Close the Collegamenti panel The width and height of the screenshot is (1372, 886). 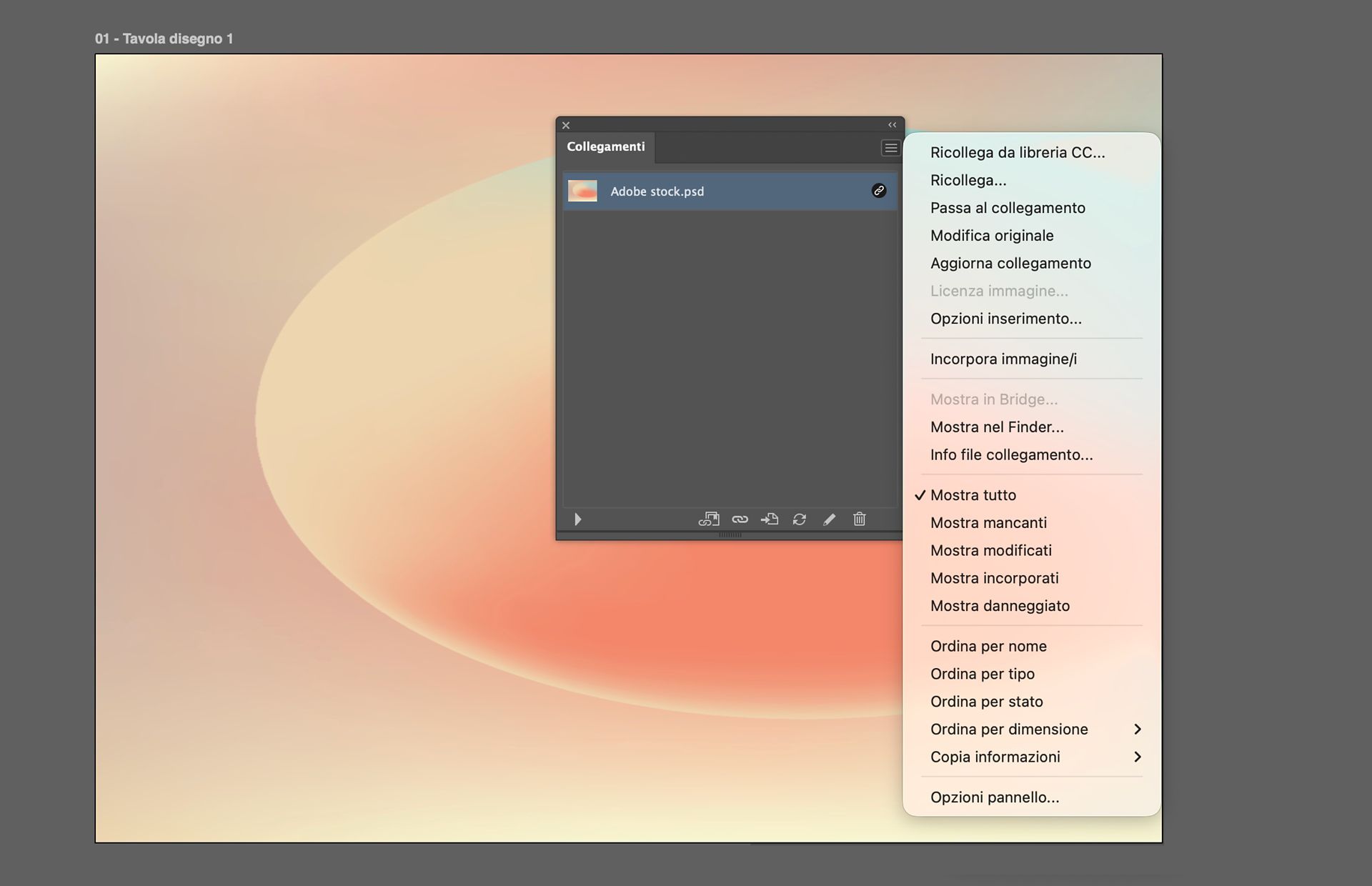[x=566, y=125]
